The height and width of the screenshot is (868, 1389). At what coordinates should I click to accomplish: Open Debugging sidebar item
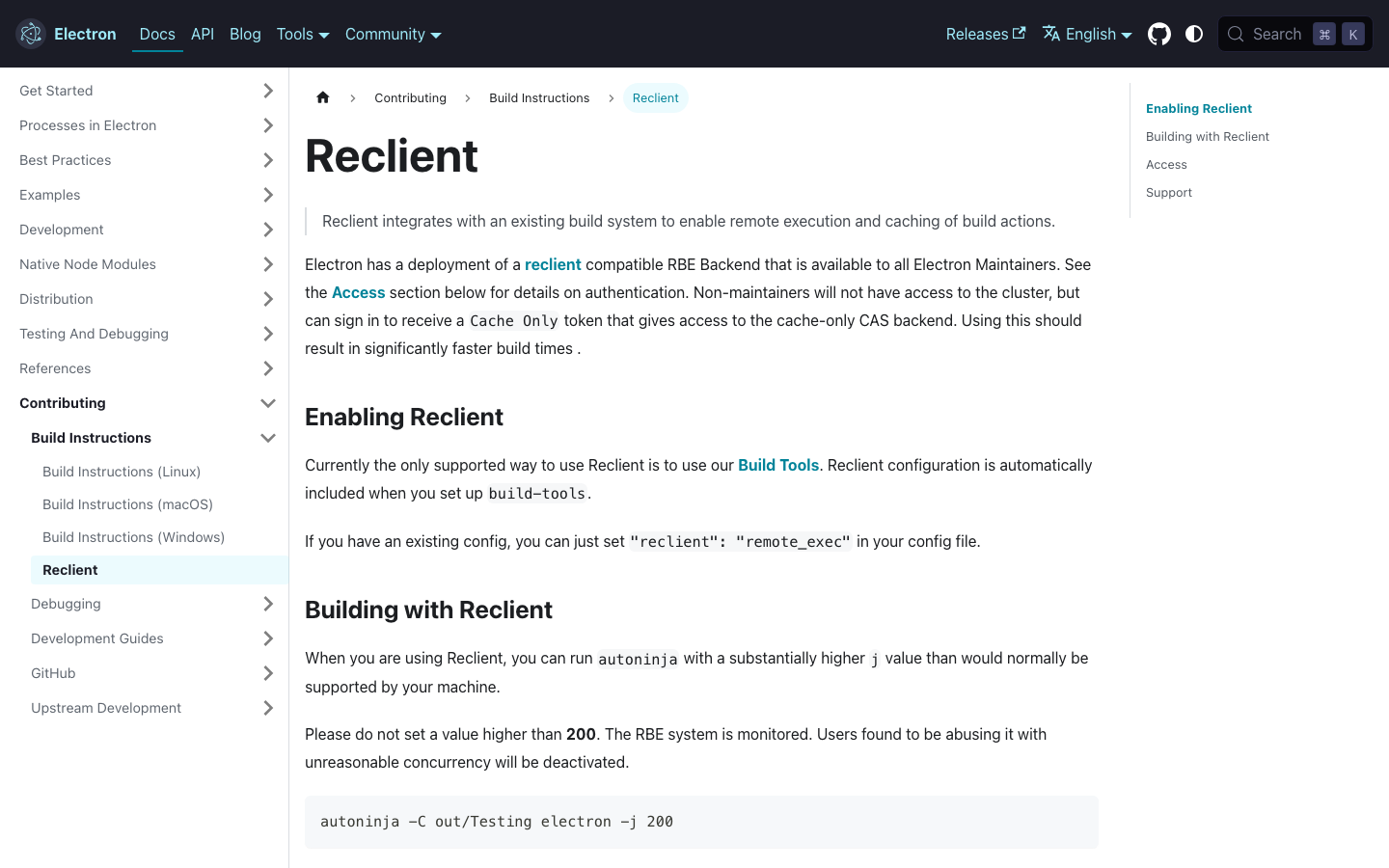66,604
